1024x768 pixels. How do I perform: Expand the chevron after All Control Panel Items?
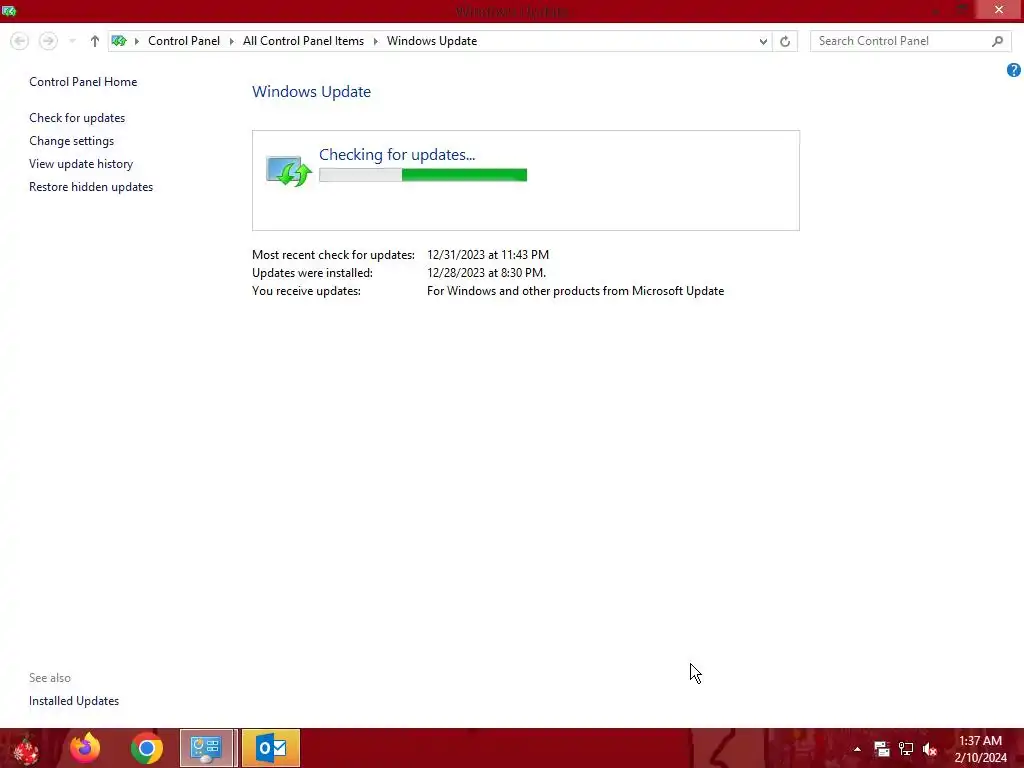point(376,41)
